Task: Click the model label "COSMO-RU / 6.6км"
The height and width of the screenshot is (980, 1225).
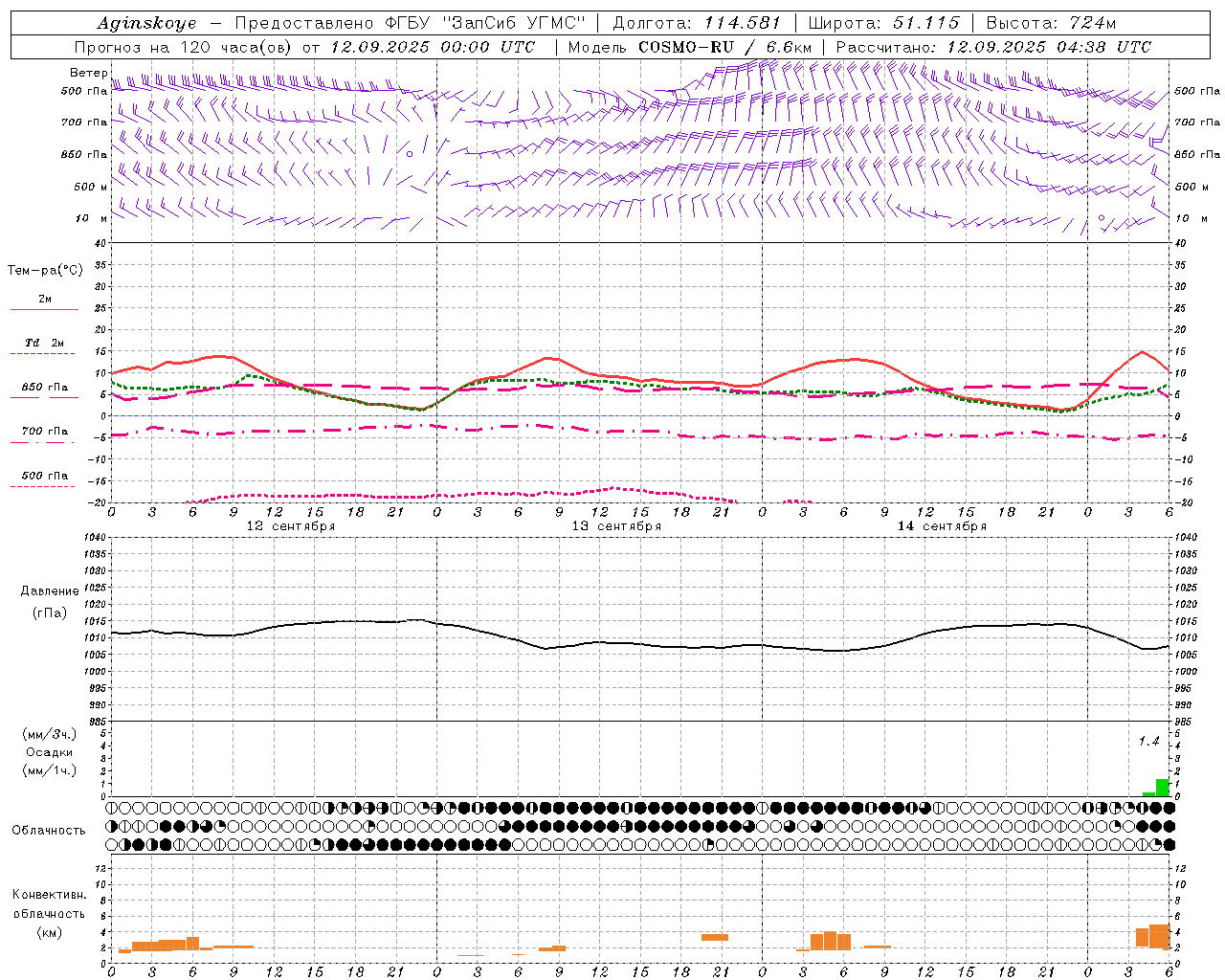Action: [x=724, y=47]
